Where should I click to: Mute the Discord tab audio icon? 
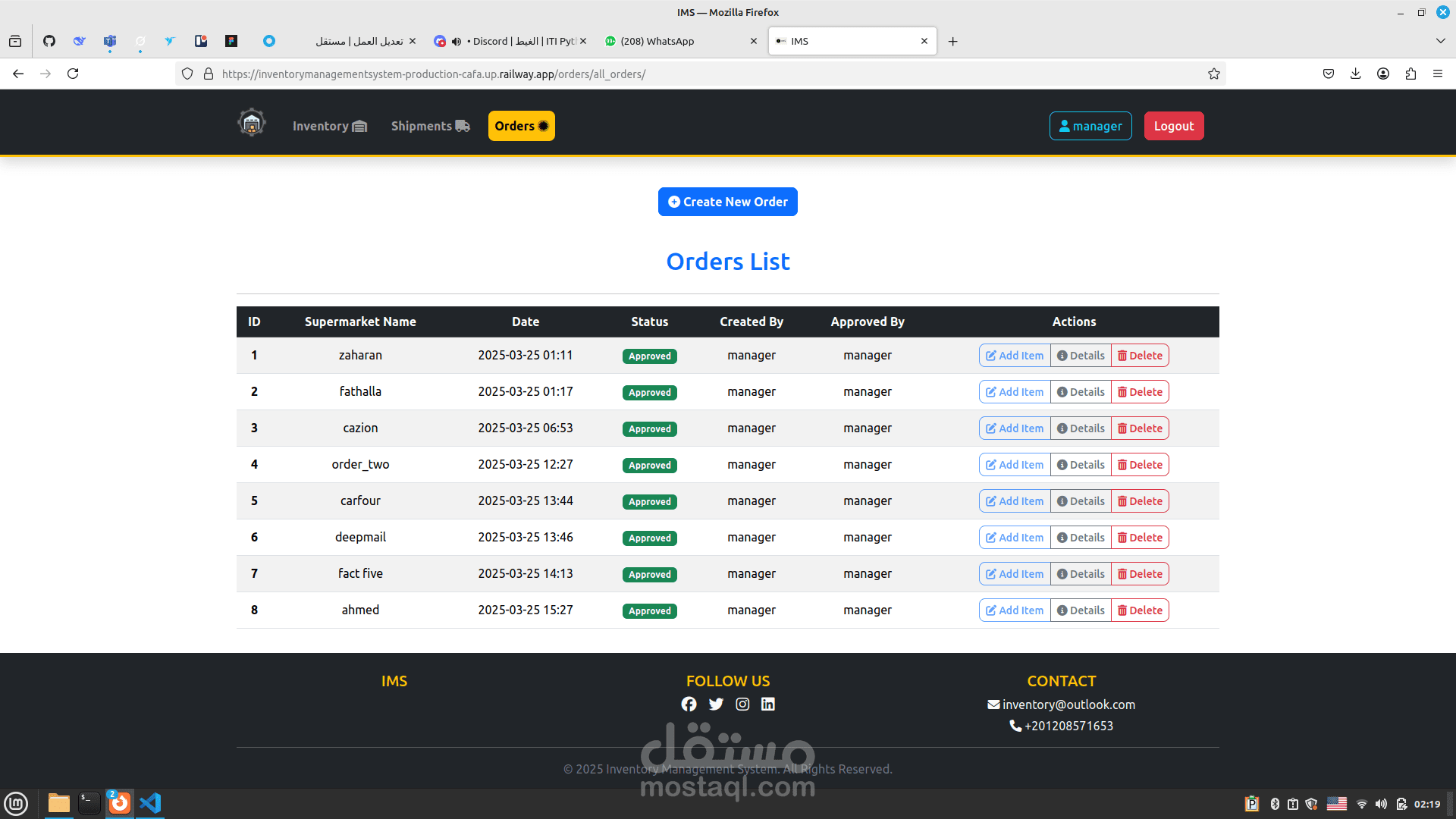[x=457, y=42]
